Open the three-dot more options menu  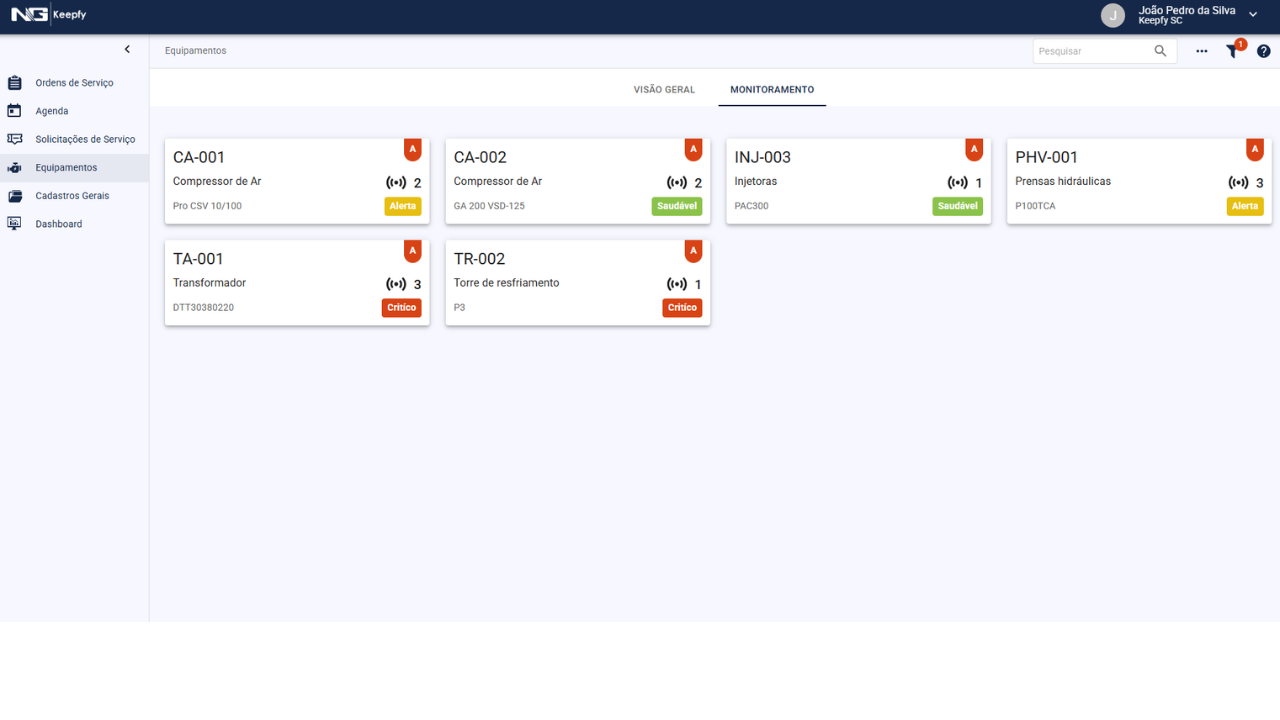click(1202, 51)
